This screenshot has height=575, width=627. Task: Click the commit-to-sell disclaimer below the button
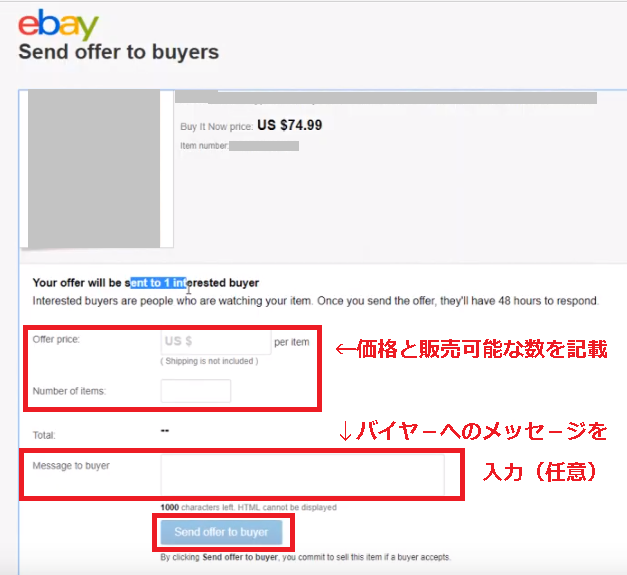point(306,557)
